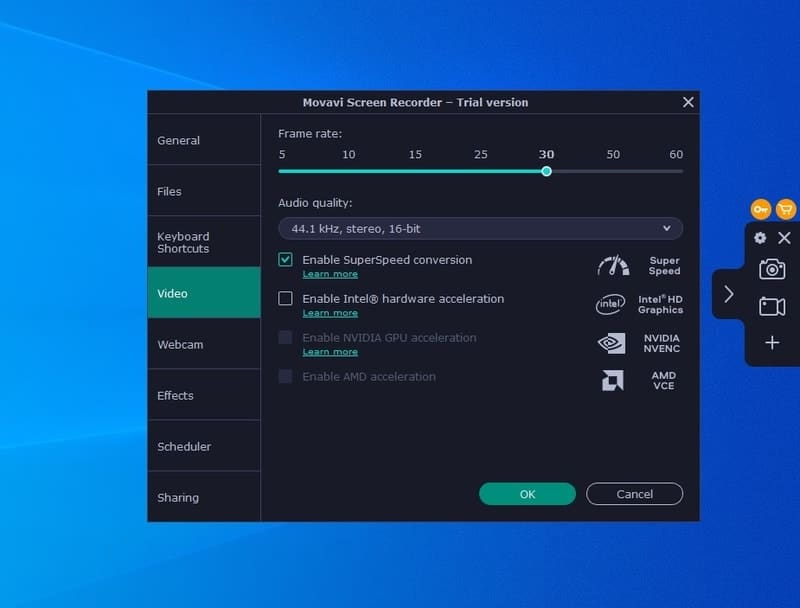800x608 pixels.
Task: Confirm settings with the OK button
Action: [528, 494]
